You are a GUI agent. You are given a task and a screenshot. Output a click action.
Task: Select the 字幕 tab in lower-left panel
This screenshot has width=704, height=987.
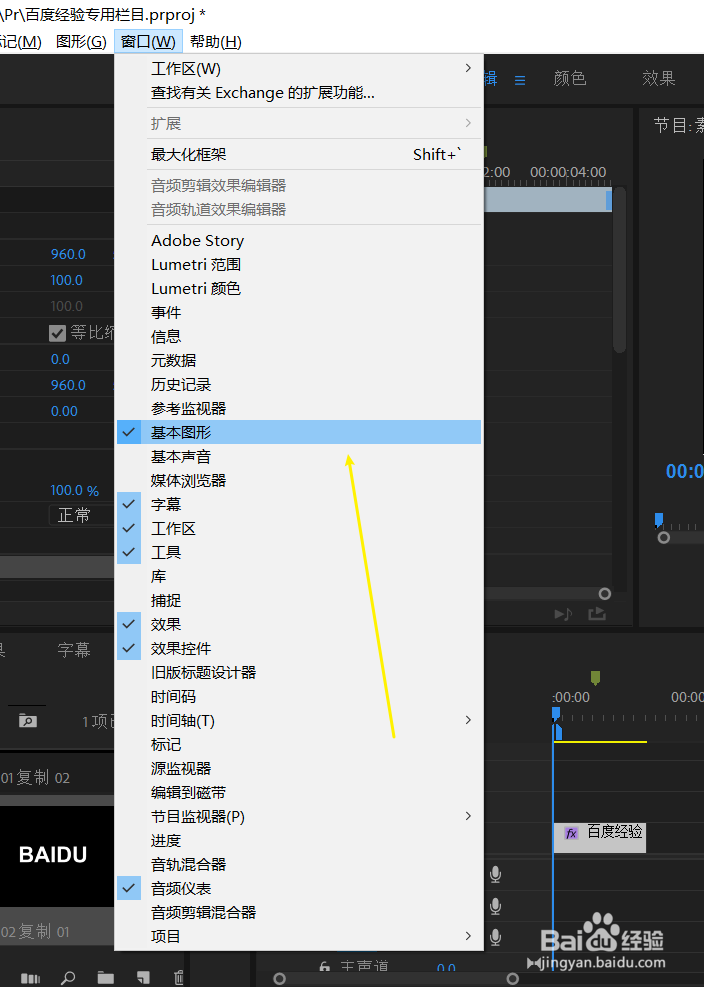pos(74,650)
